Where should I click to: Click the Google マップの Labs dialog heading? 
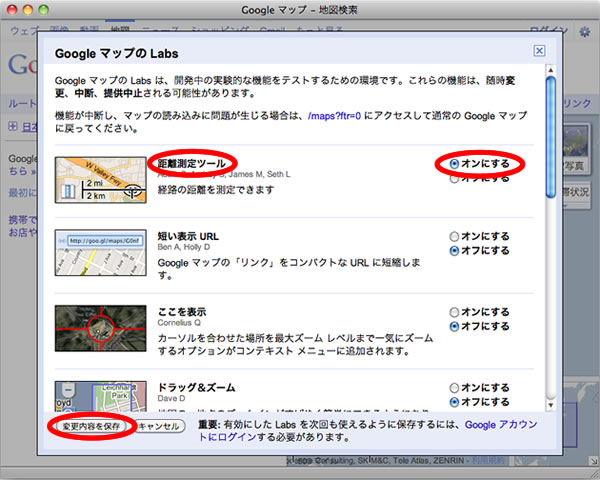pyautogui.click(x=116, y=54)
